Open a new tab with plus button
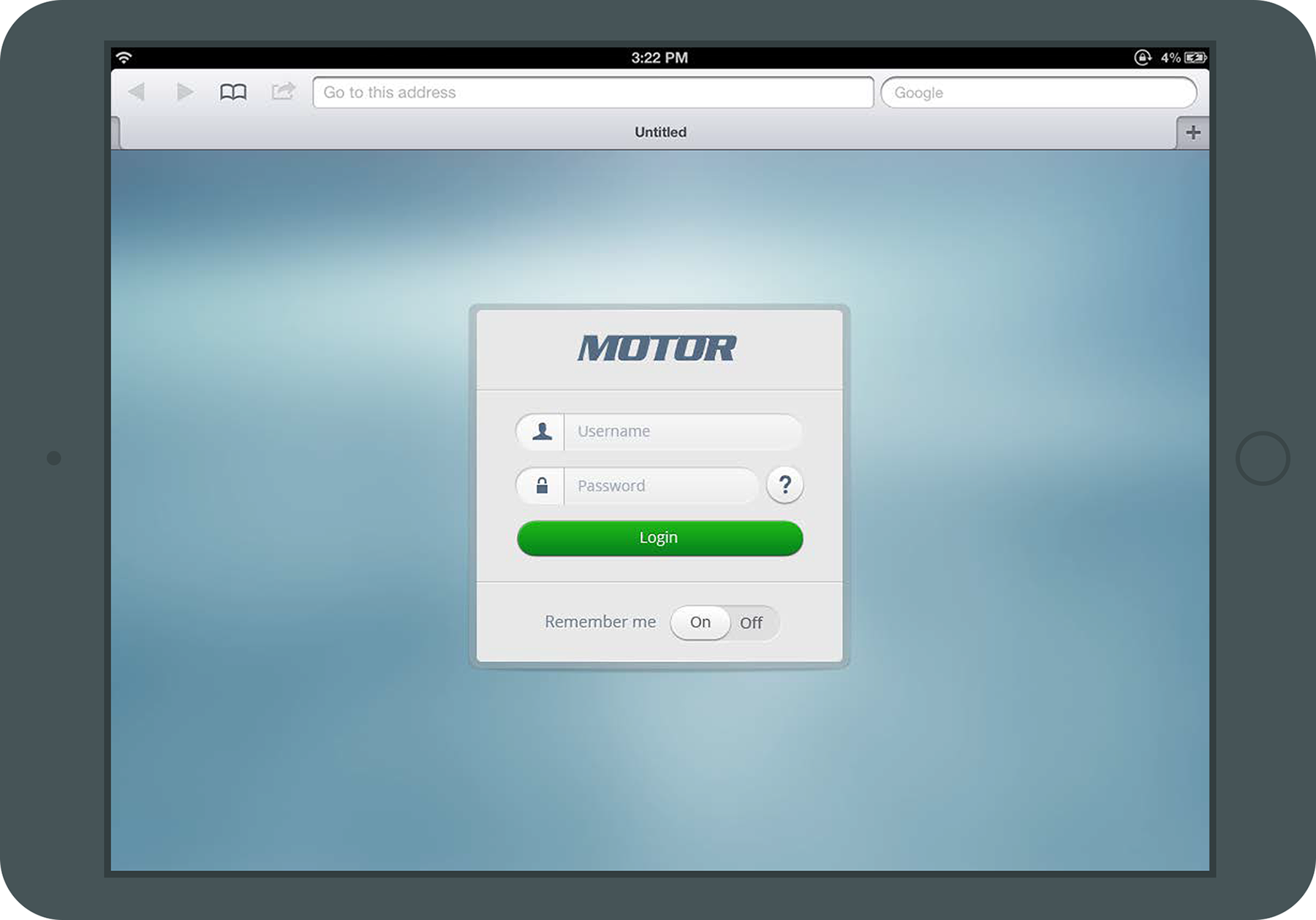1316x920 pixels. [x=1192, y=133]
